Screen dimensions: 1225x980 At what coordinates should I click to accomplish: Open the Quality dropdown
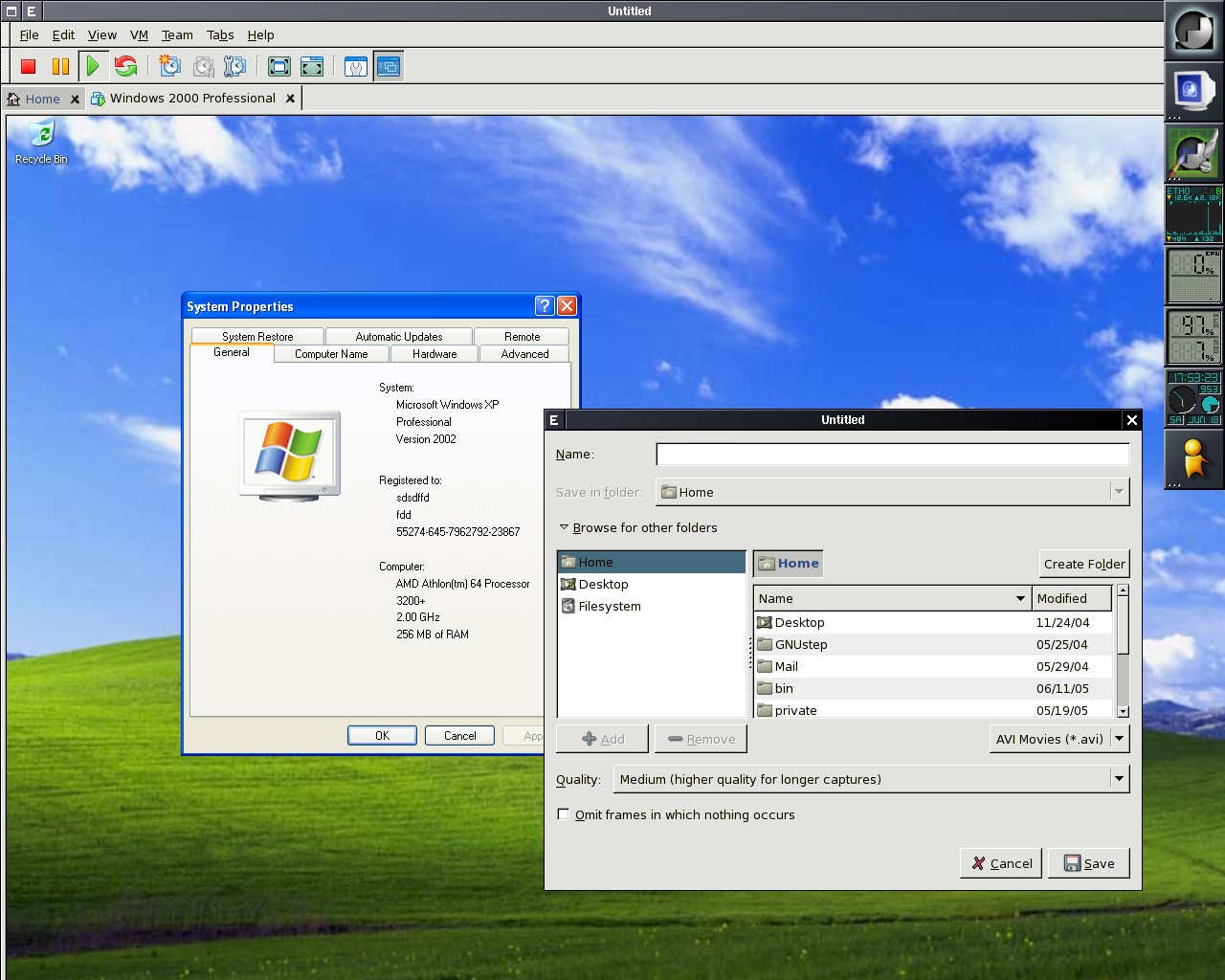871,779
